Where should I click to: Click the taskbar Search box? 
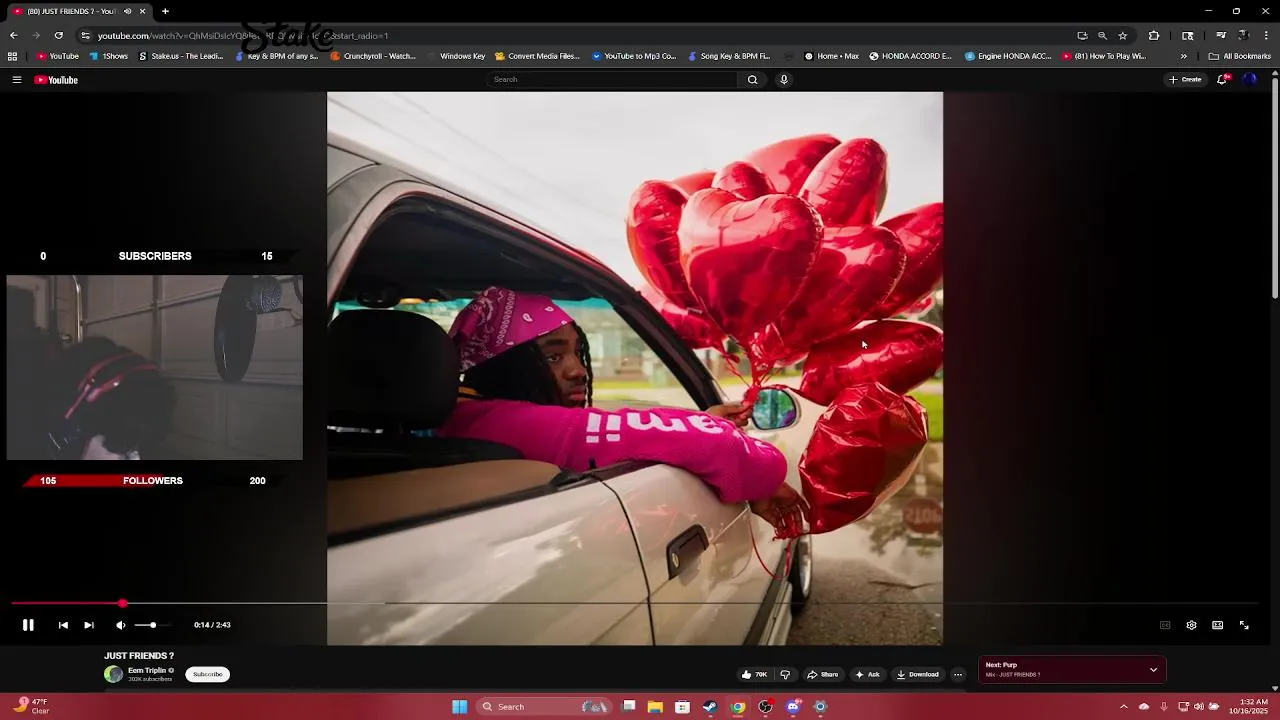pos(544,707)
